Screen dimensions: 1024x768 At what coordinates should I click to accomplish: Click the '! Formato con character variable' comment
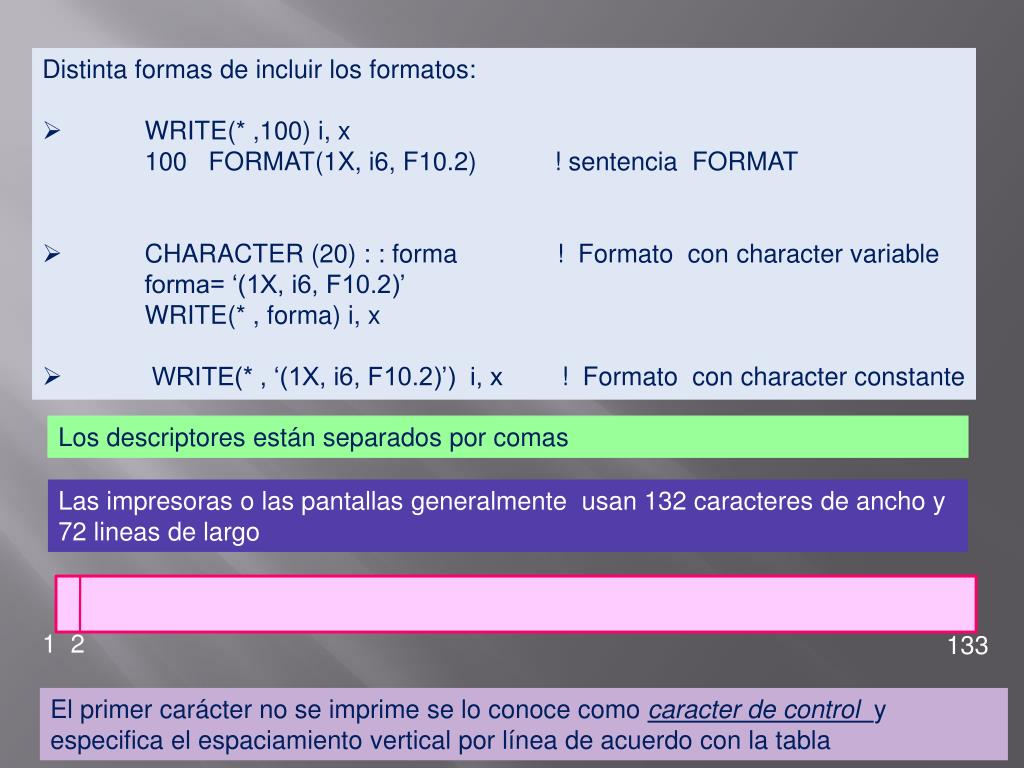tap(748, 253)
